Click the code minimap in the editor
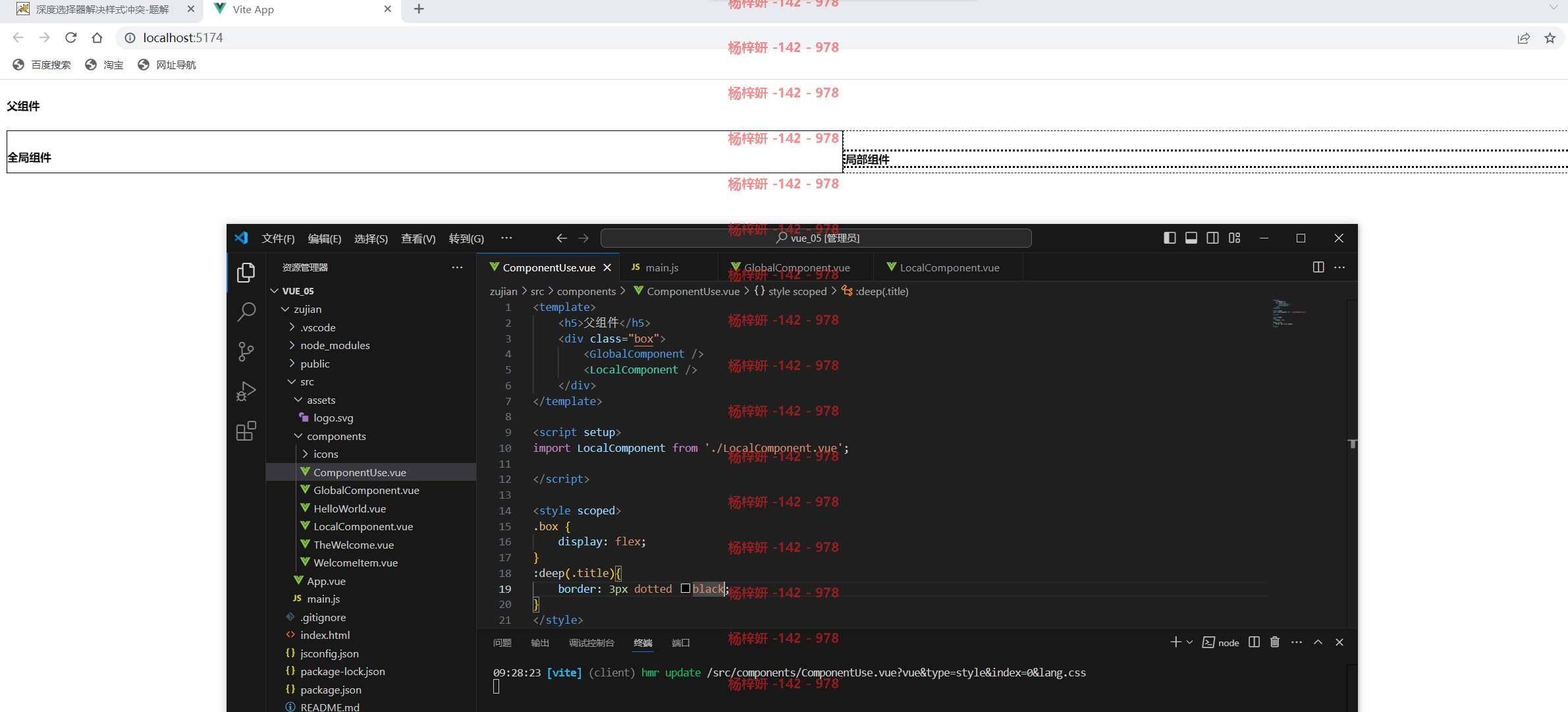 click(x=1288, y=314)
